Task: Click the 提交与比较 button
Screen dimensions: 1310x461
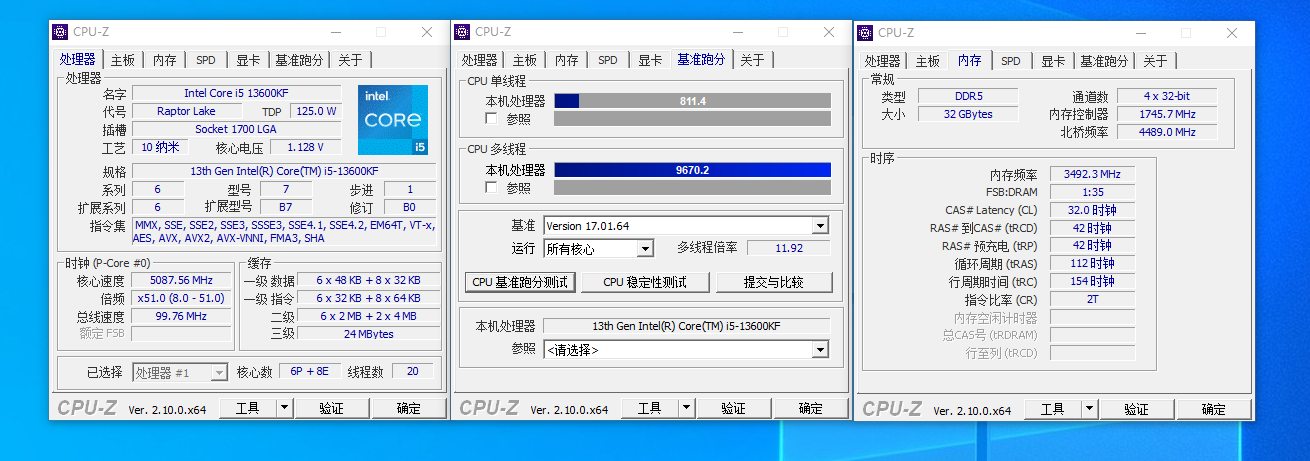Action: pyautogui.click(x=774, y=282)
